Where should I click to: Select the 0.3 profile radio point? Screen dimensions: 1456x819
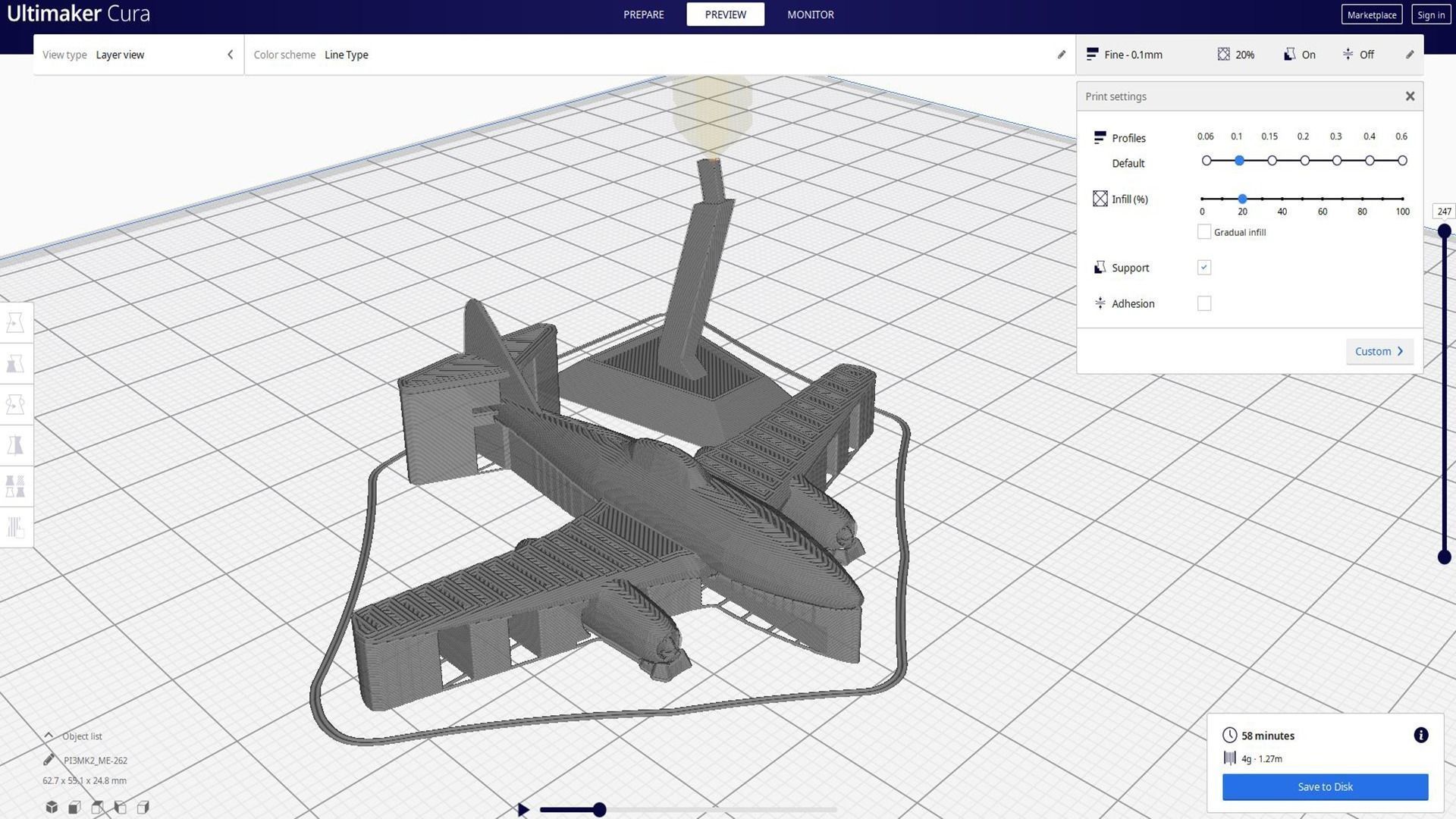(1337, 161)
